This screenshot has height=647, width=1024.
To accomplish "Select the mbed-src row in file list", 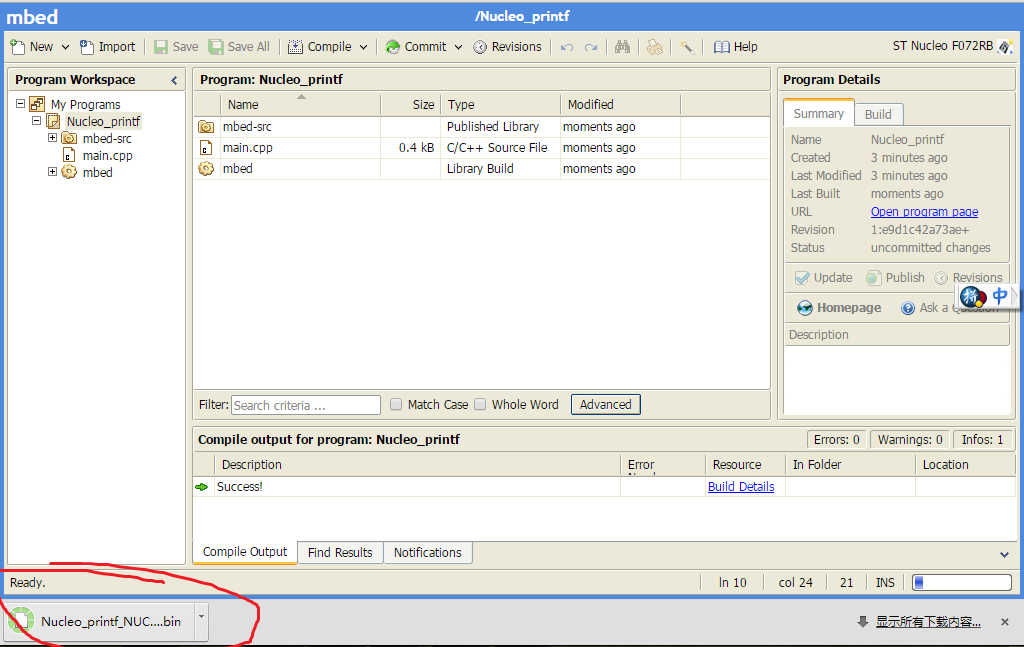I will 482,127.
